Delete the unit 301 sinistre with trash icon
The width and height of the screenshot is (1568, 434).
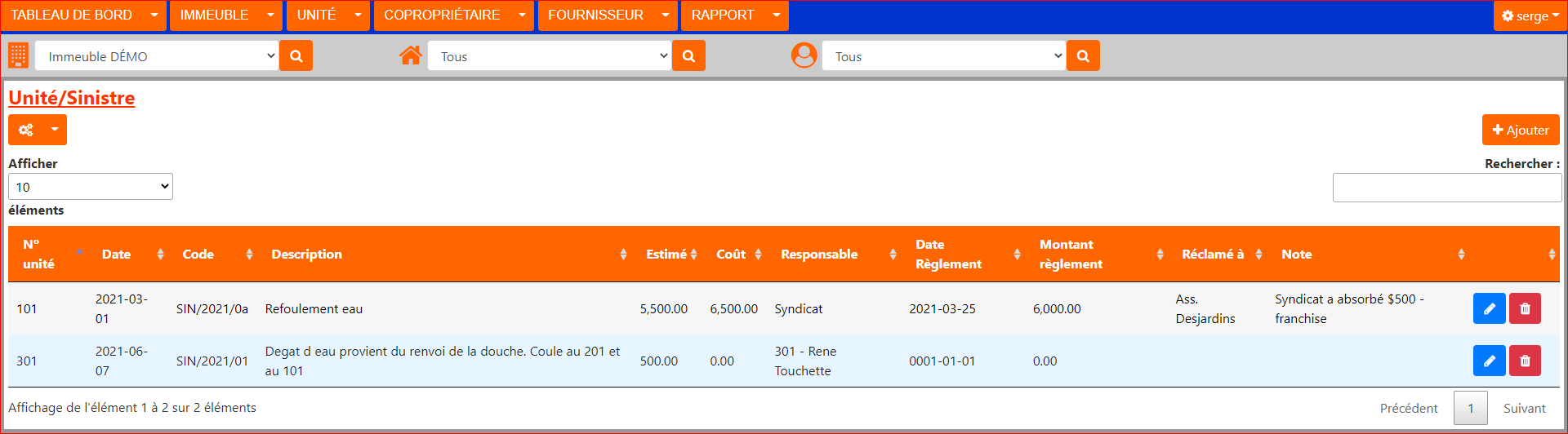[1525, 361]
